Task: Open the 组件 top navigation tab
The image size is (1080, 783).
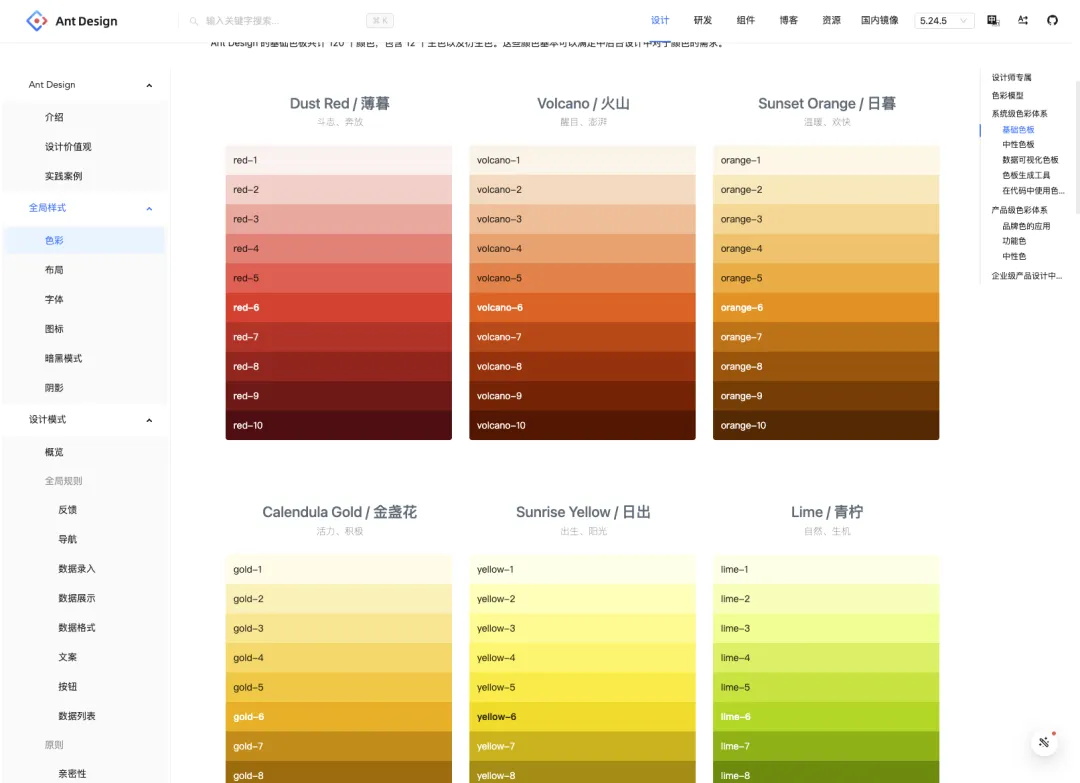Action: (x=745, y=20)
